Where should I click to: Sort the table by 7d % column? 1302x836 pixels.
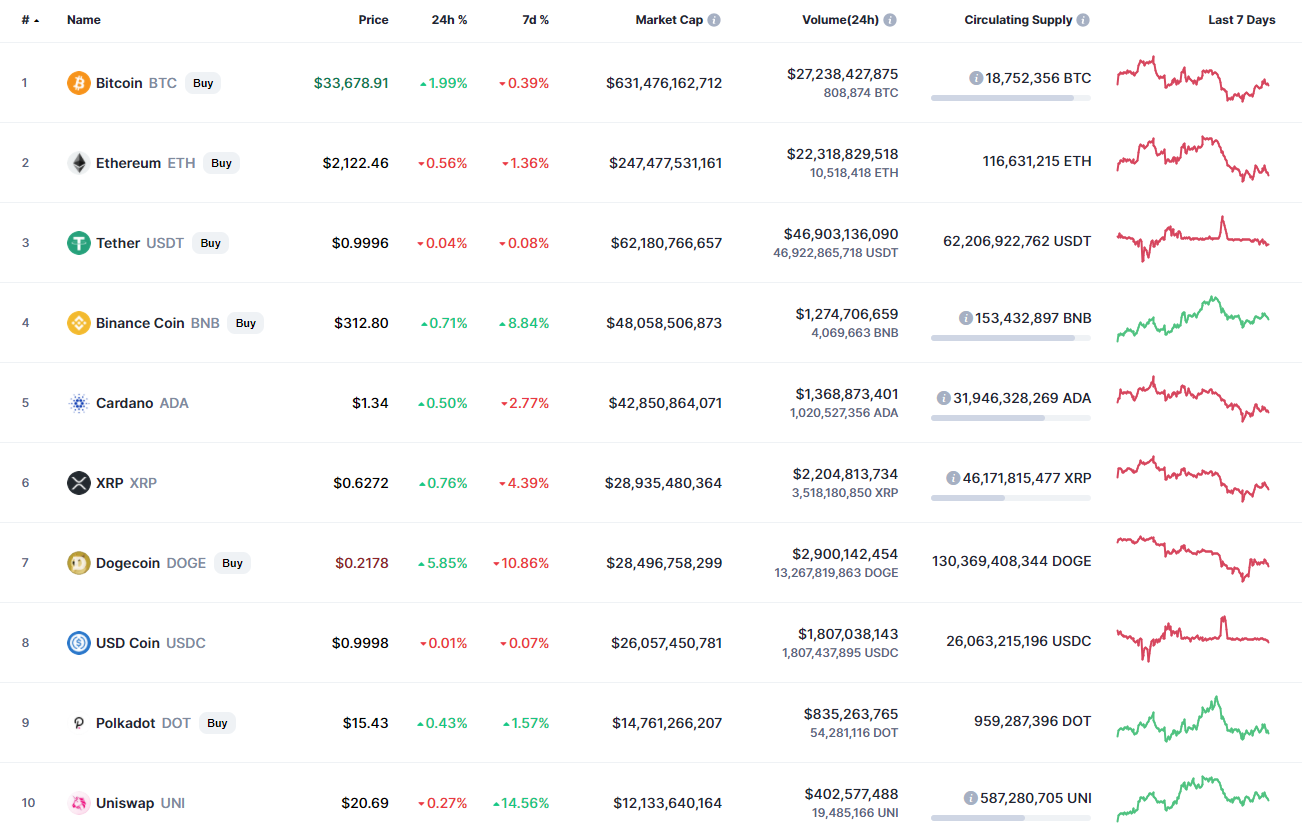tap(535, 20)
